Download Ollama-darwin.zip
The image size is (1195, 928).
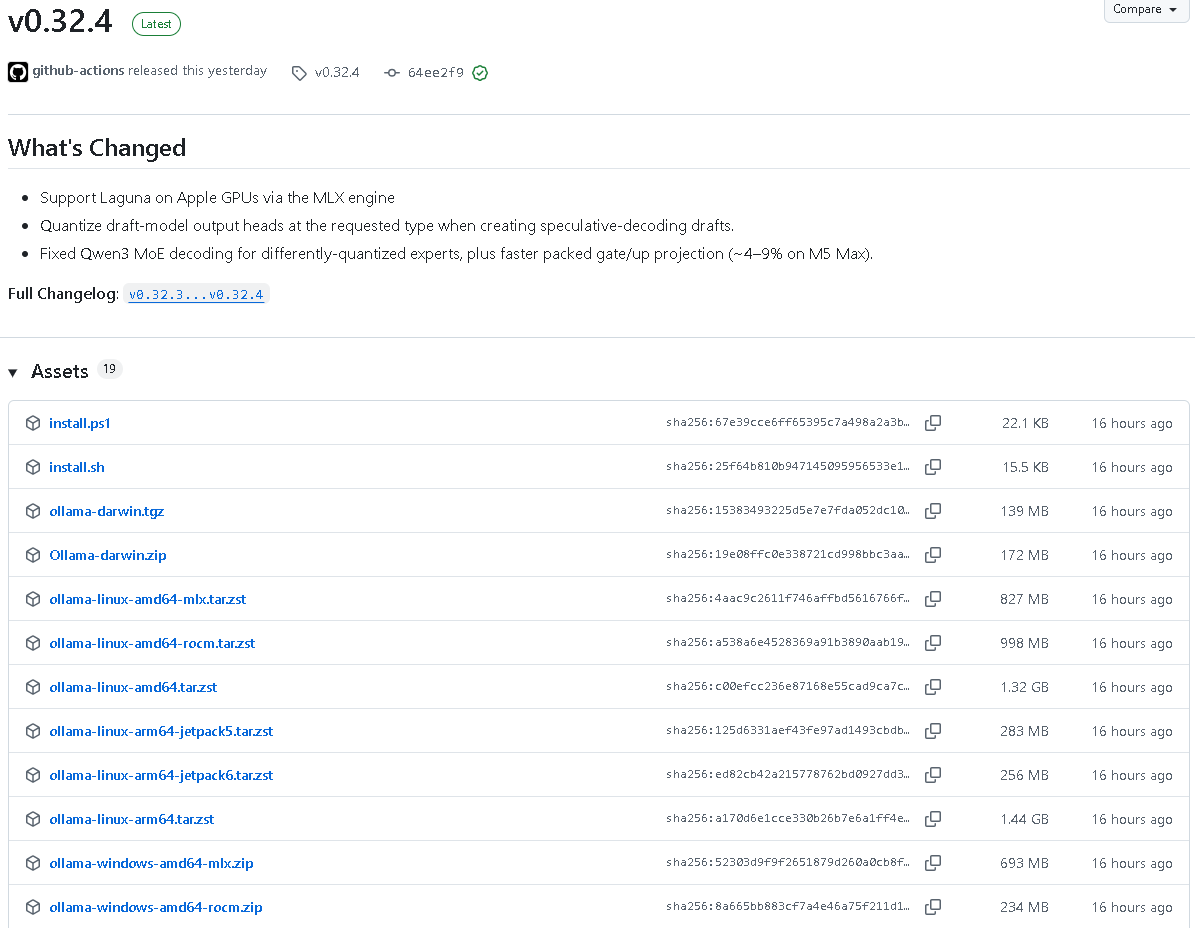(107, 555)
